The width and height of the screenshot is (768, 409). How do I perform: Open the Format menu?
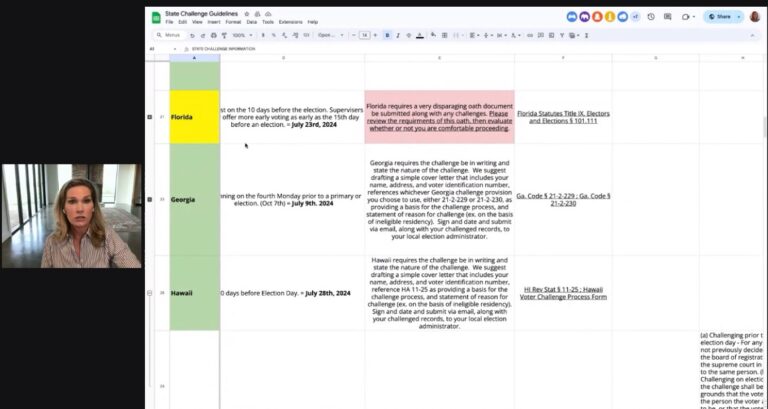(x=232, y=21)
